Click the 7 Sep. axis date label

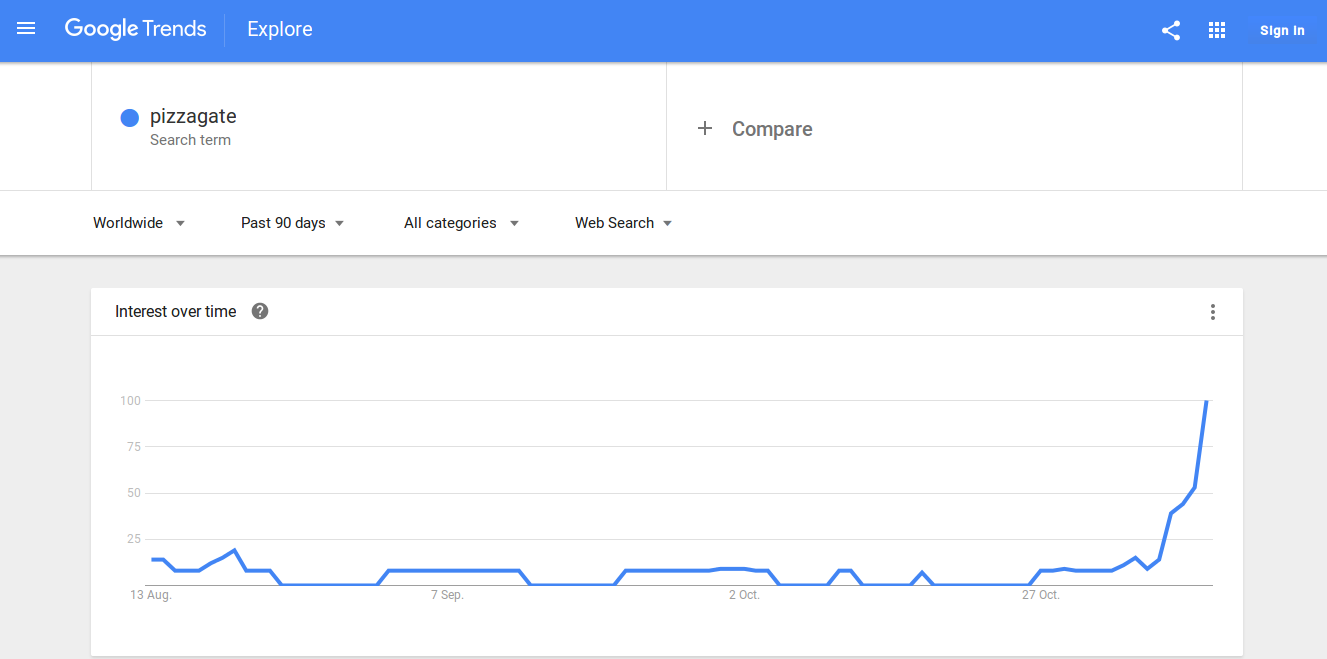pos(447,595)
